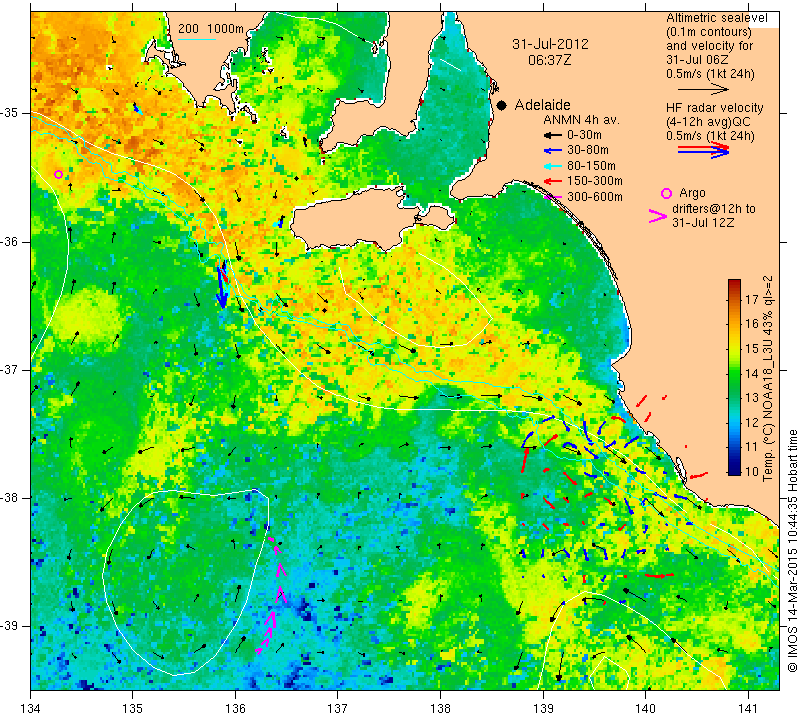The image size is (800, 720).
Task: Click the IMOS copyright timestamp text
Action: click(x=792, y=550)
